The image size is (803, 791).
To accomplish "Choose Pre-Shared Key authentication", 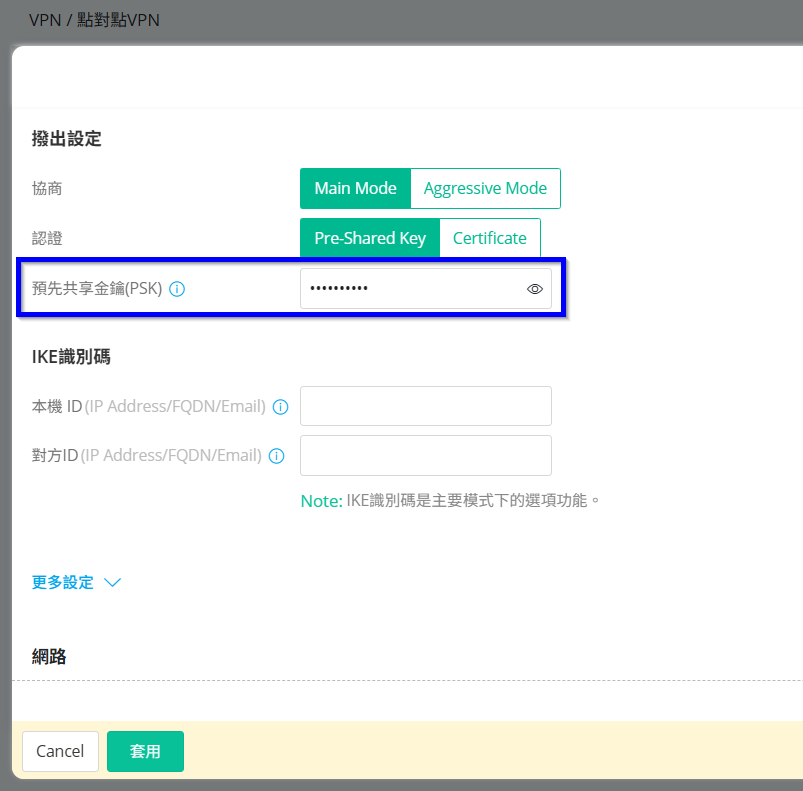I will 370,238.
